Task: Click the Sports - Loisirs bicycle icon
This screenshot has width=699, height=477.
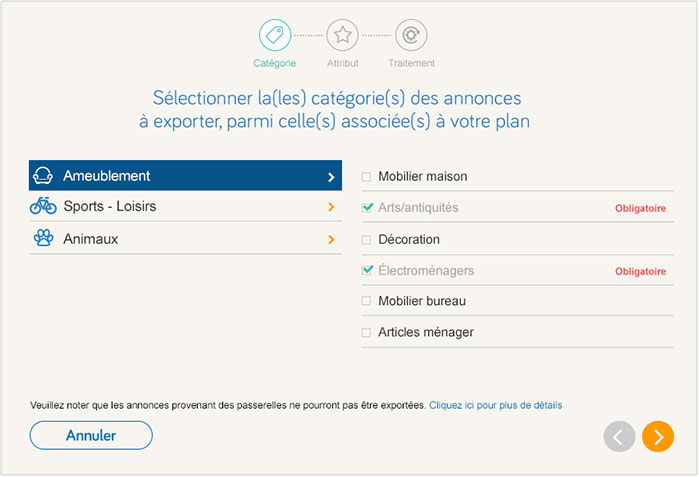Action: point(43,207)
